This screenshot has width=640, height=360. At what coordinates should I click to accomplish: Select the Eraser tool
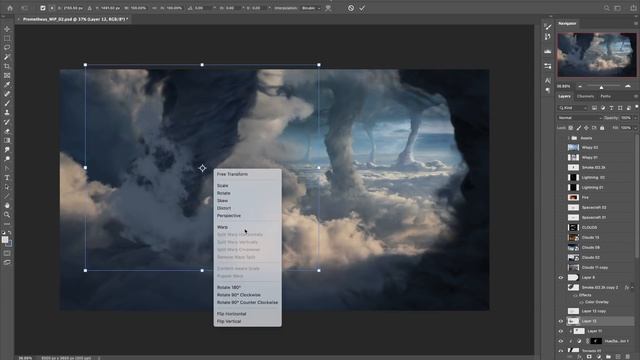coord(7,131)
